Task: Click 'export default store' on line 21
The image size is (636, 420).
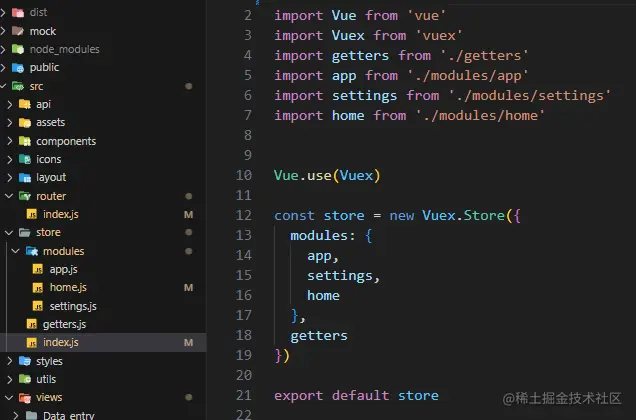Action: tap(356, 395)
